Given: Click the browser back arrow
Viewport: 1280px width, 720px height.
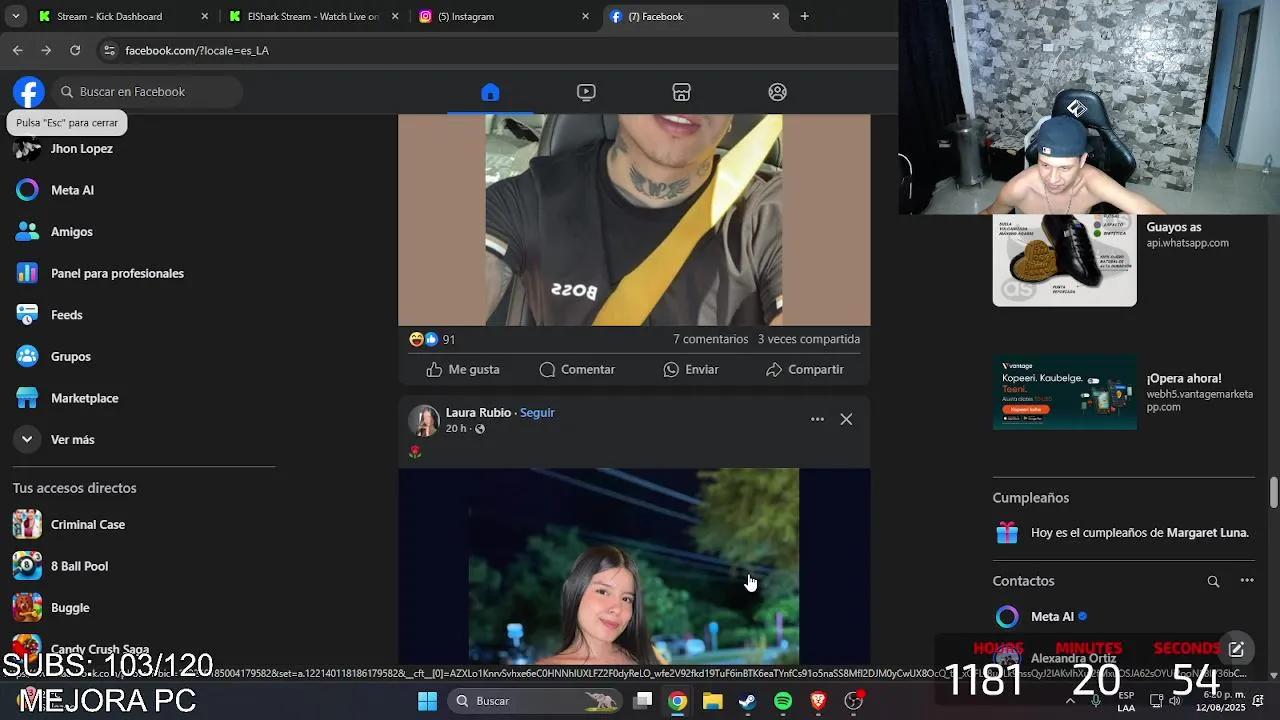Looking at the screenshot, I should click(x=17, y=50).
